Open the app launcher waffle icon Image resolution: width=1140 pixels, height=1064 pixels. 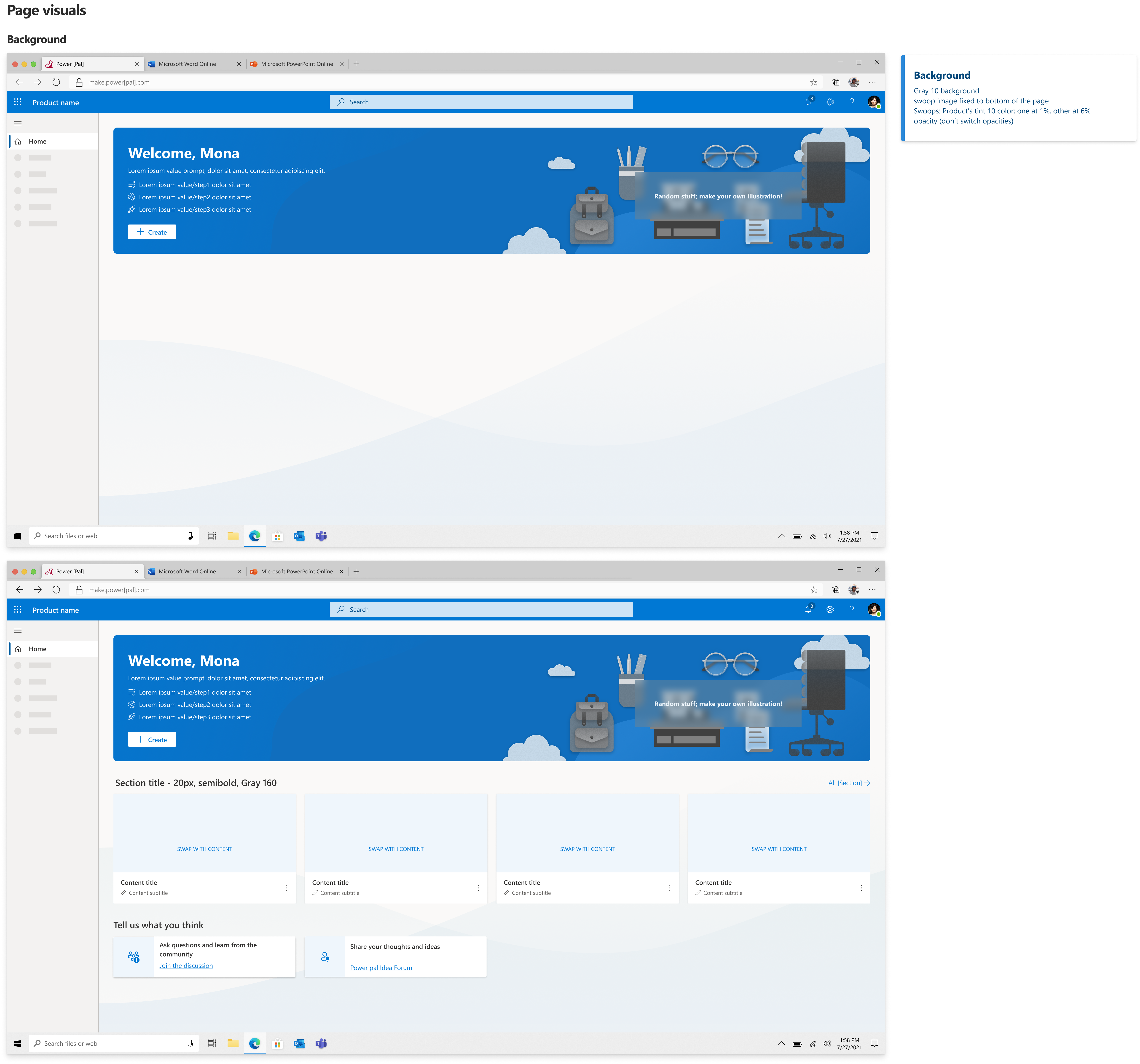[18, 102]
